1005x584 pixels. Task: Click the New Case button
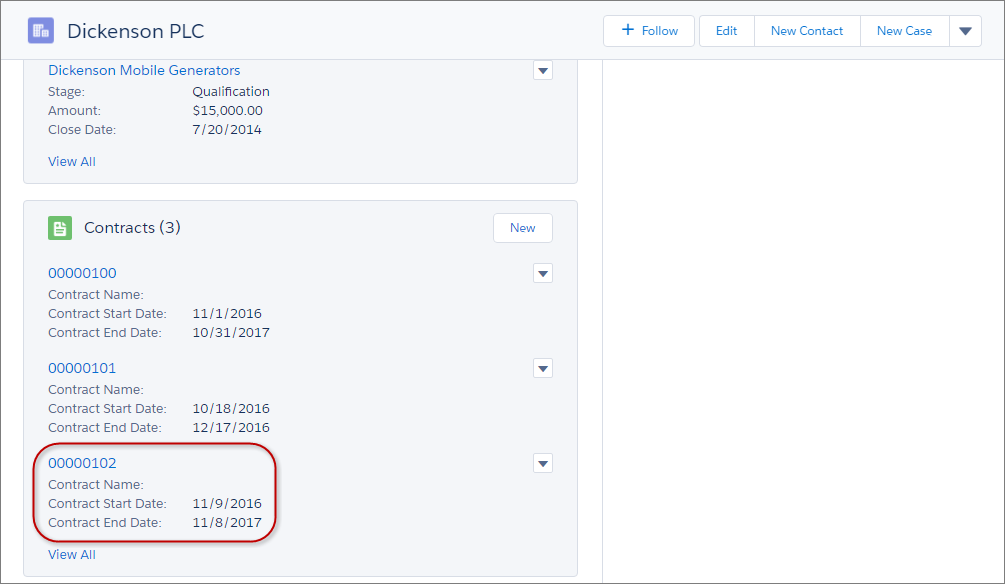pos(904,31)
